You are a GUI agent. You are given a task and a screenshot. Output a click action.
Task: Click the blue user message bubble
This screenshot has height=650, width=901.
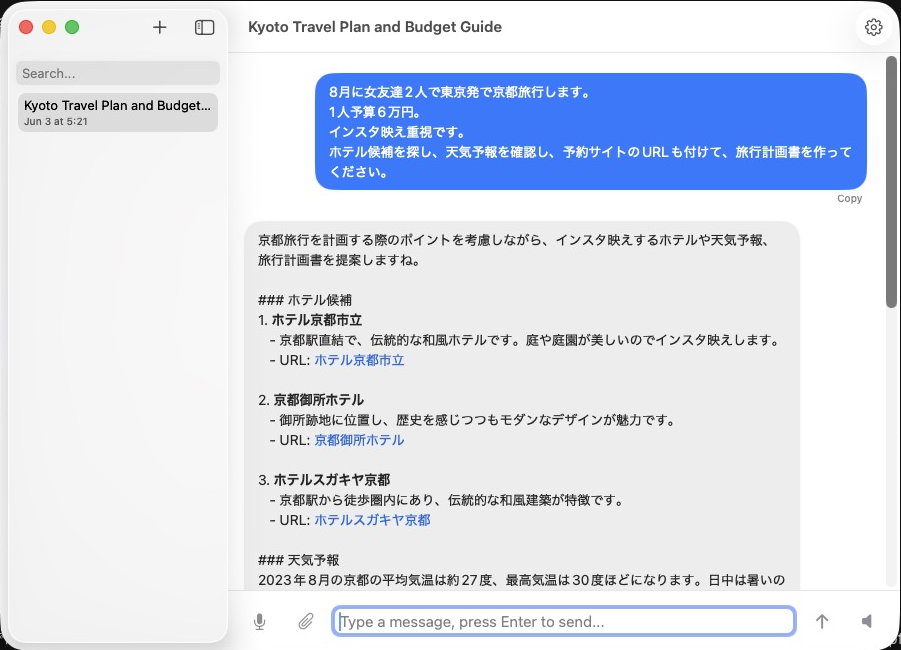pos(591,132)
